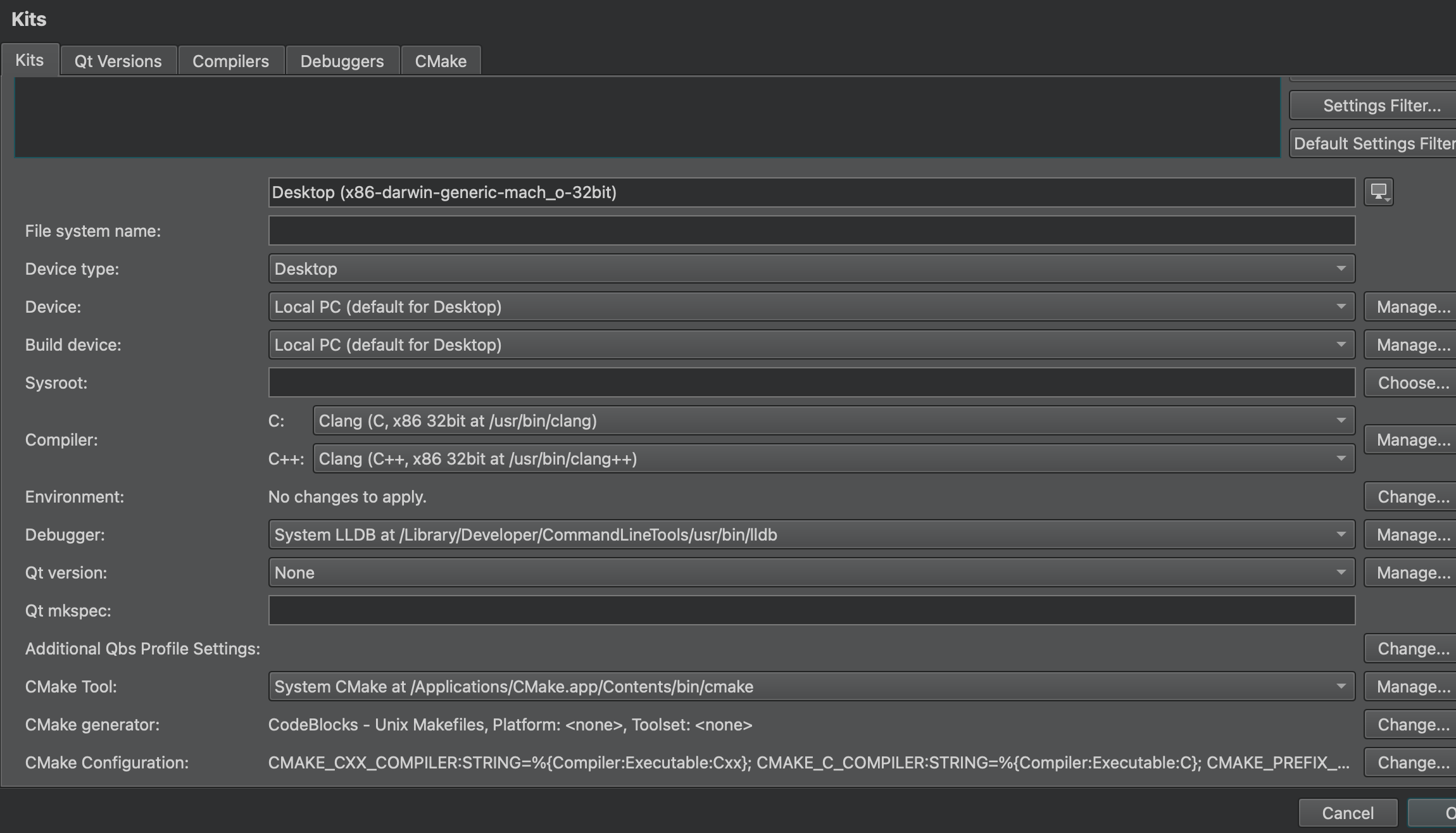This screenshot has width=1456, height=833.
Task: Click the kit name field
Action: [812, 192]
